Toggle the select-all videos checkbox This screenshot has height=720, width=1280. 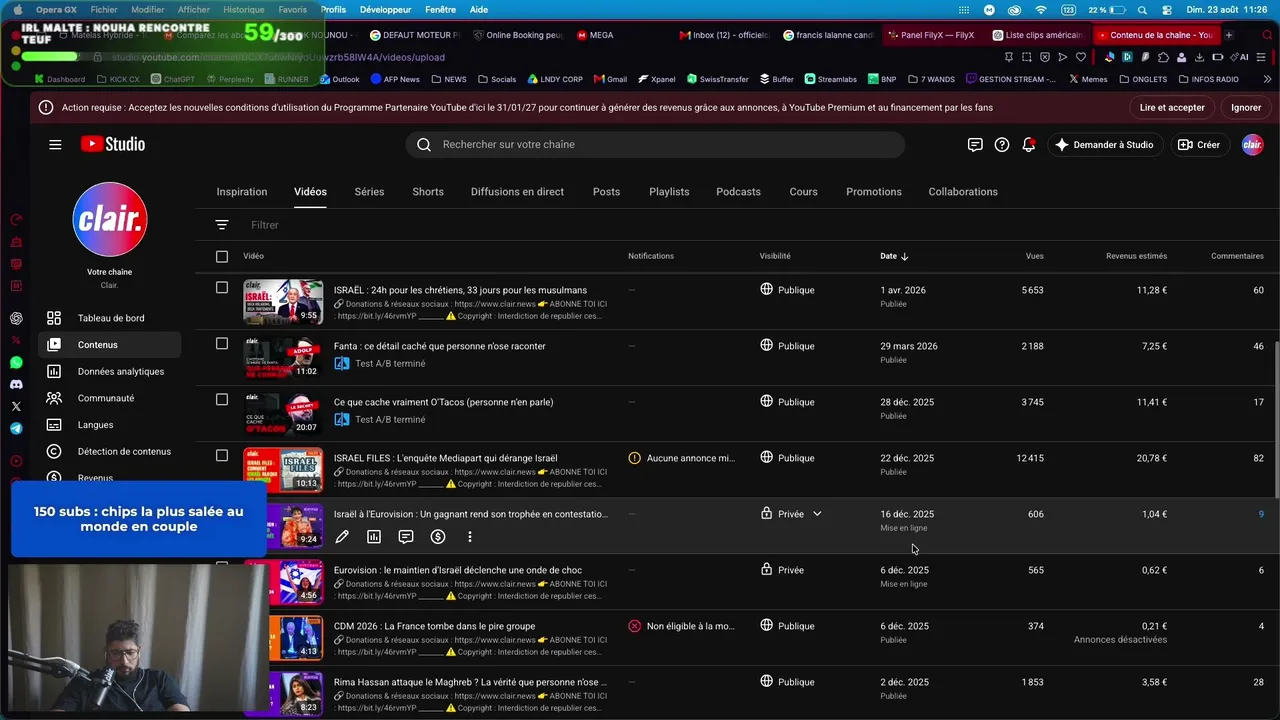click(222, 257)
